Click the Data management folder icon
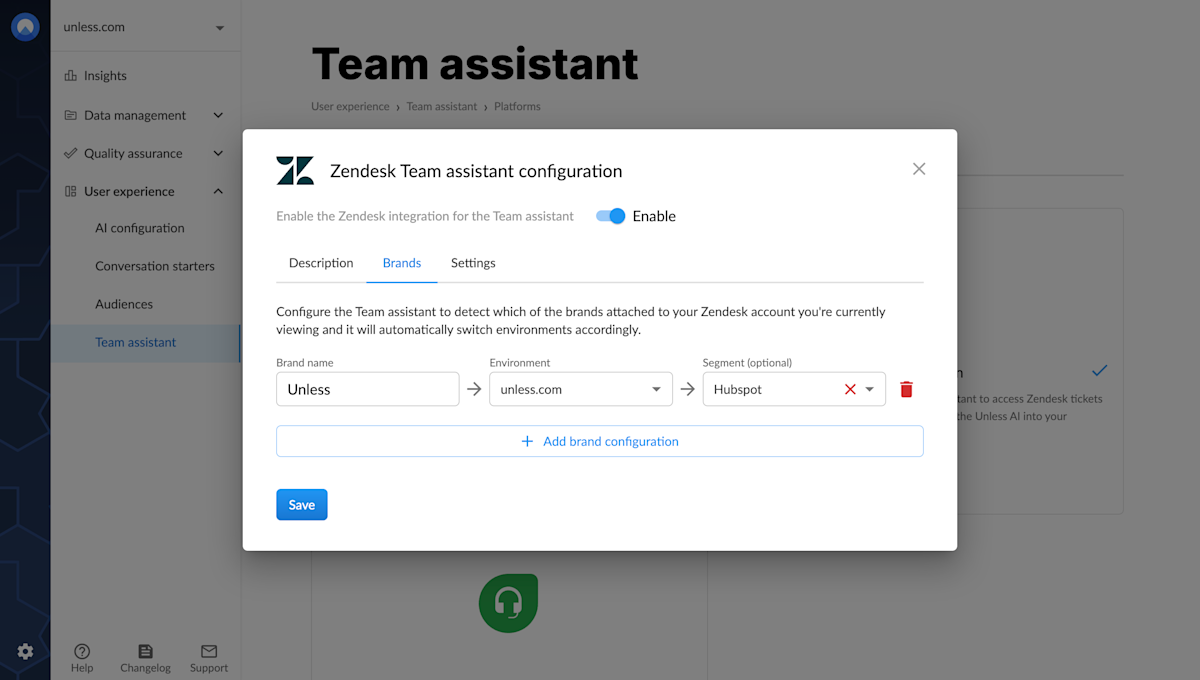Image resolution: width=1200 pixels, height=680 pixels. (70, 115)
